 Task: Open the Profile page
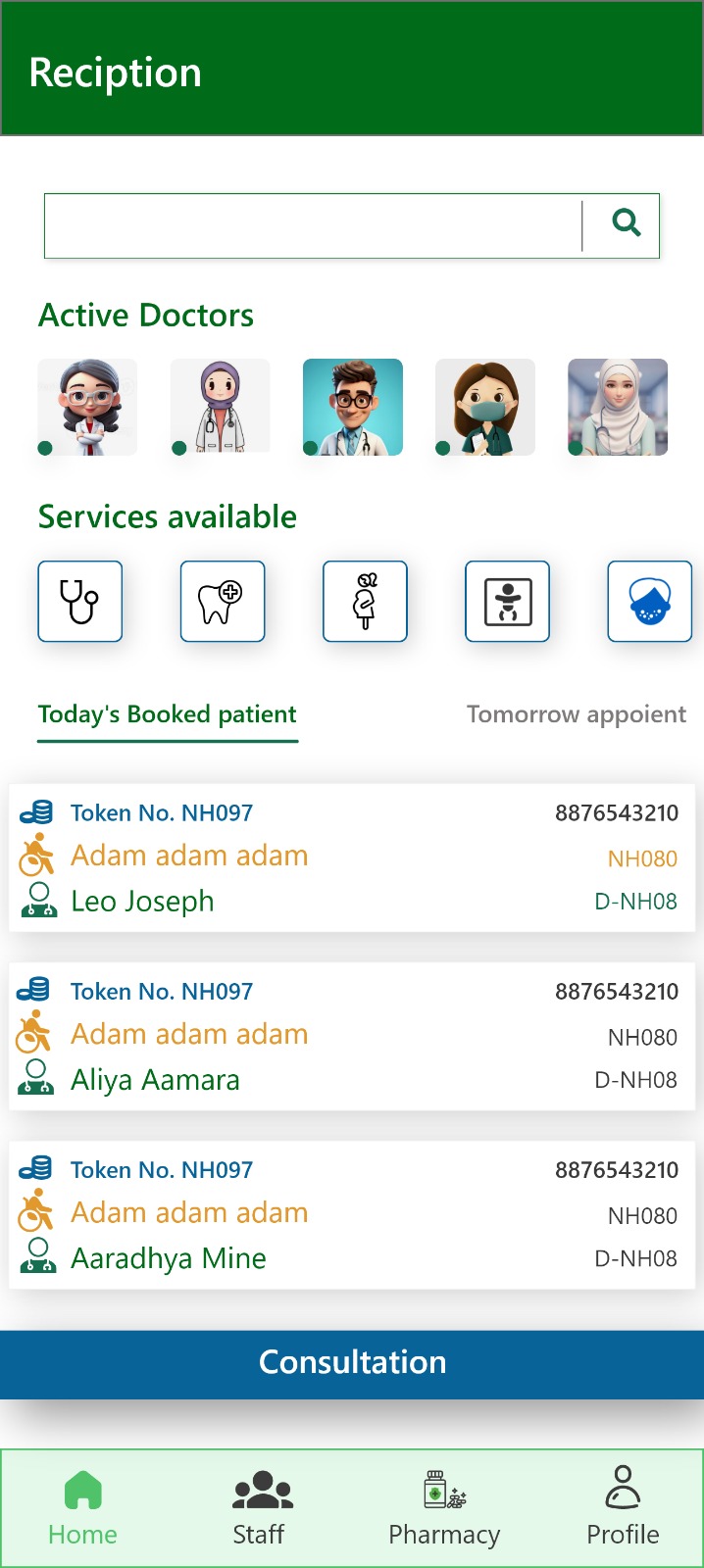(x=623, y=1508)
